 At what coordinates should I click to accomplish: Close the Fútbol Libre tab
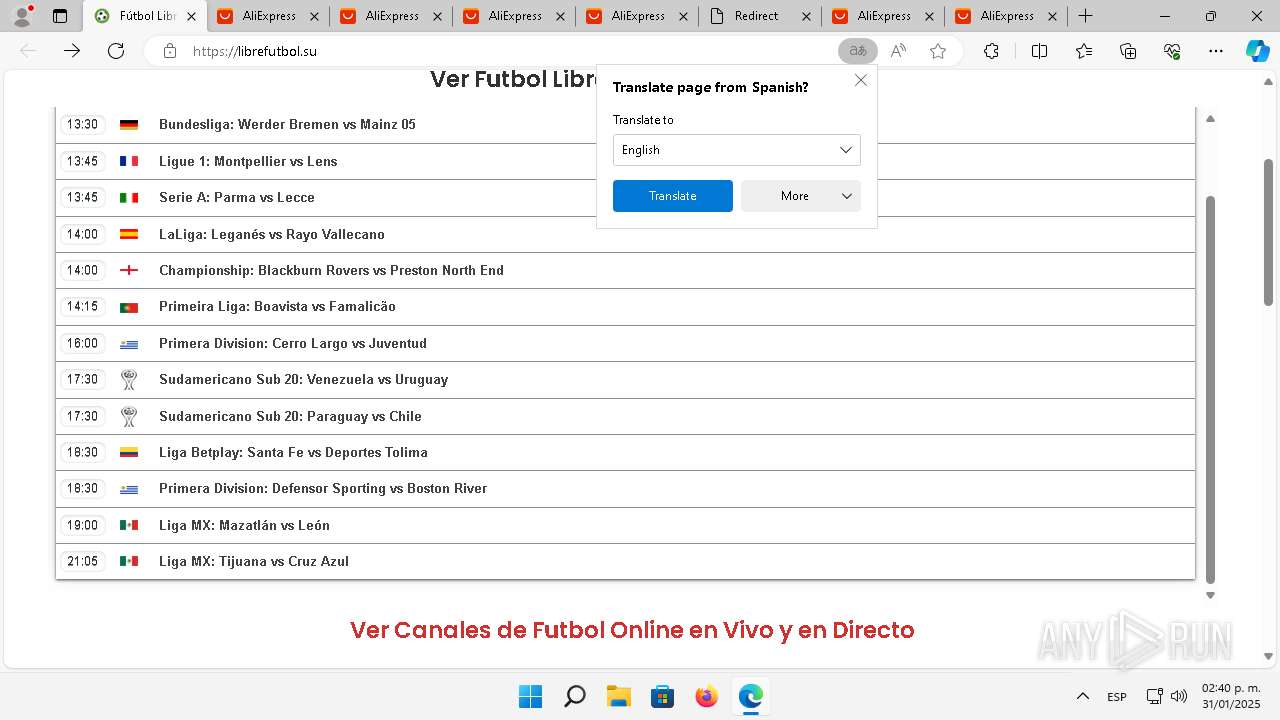[192, 16]
